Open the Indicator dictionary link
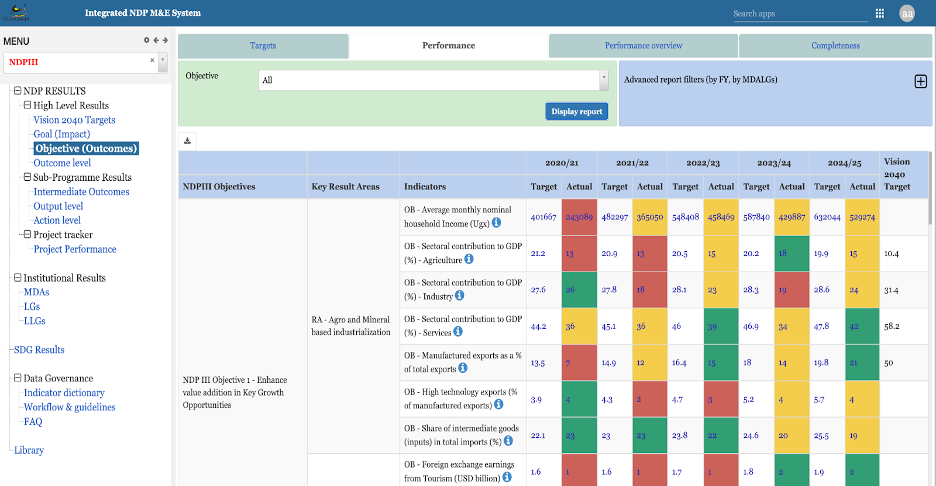Viewport: 936px width, 486px height. coord(64,393)
